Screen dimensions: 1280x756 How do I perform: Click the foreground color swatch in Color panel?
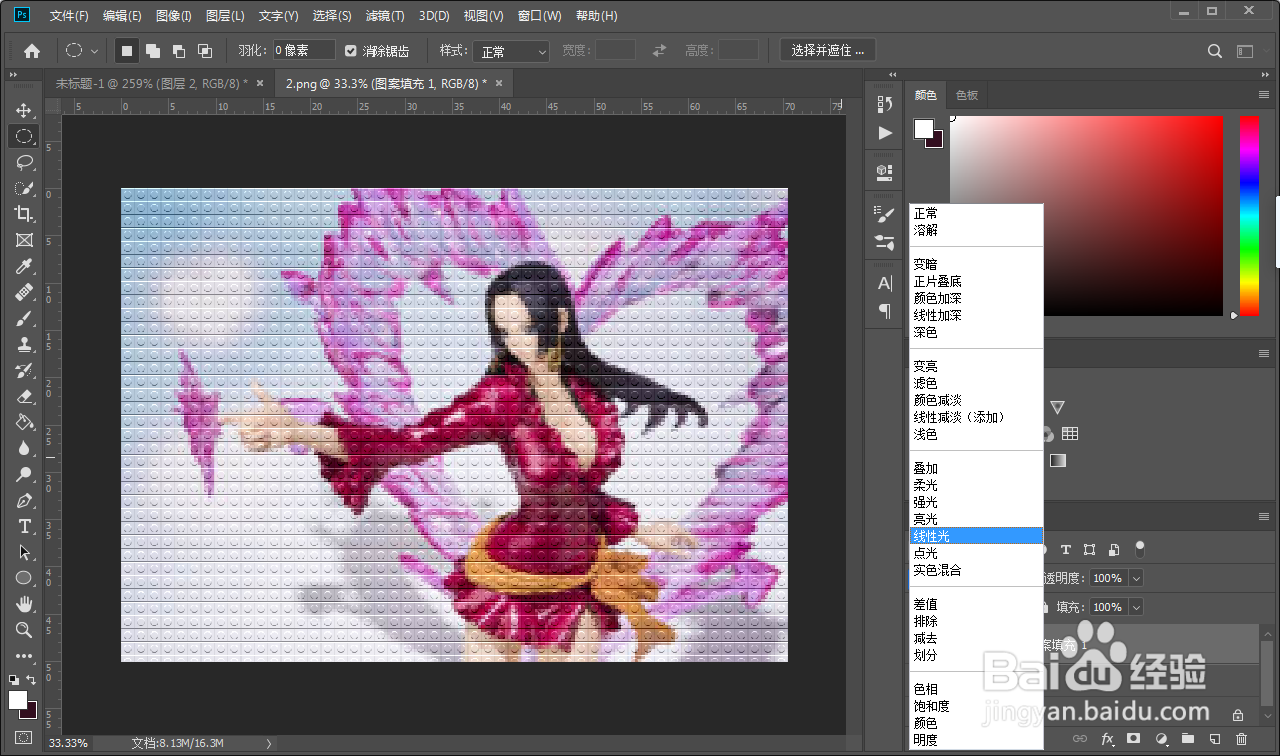click(923, 129)
